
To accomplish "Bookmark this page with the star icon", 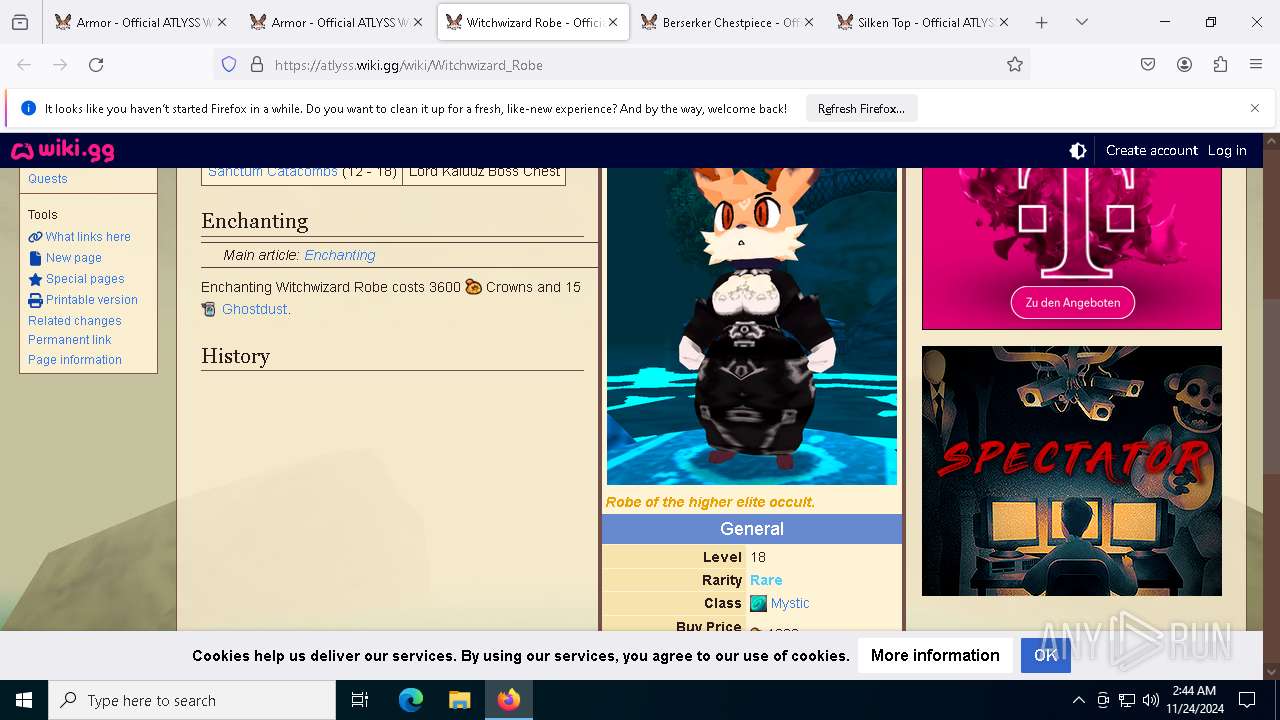I will tap(1015, 65).
